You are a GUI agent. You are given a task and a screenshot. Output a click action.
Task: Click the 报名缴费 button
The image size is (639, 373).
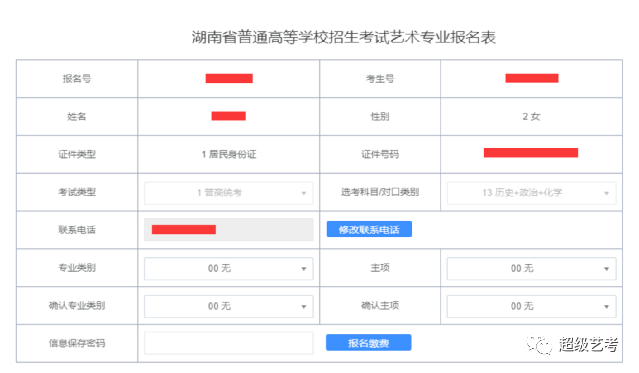pyautogui.click(x=368, y=342)
